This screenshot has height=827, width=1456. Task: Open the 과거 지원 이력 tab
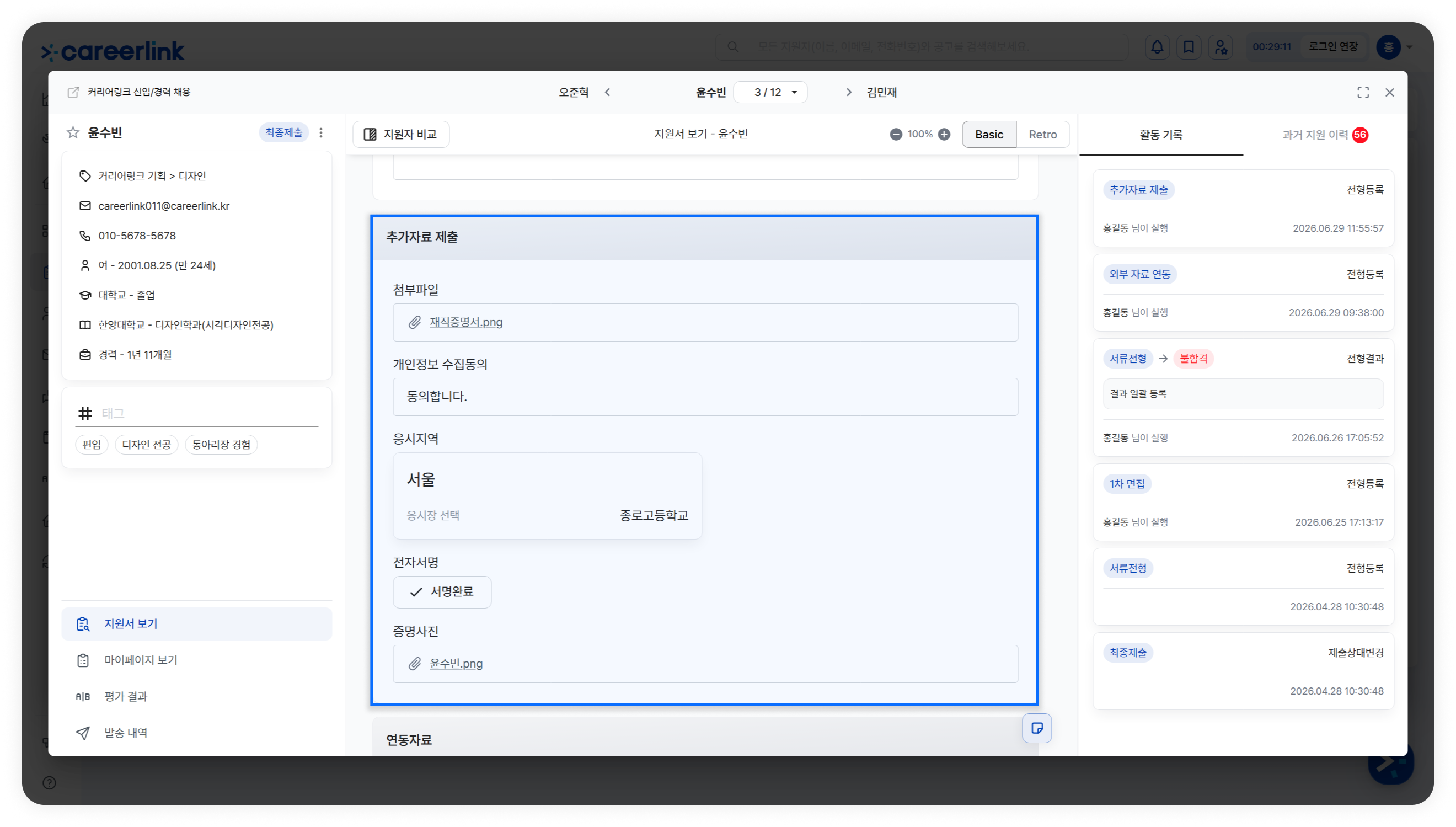pos(1325,135)
